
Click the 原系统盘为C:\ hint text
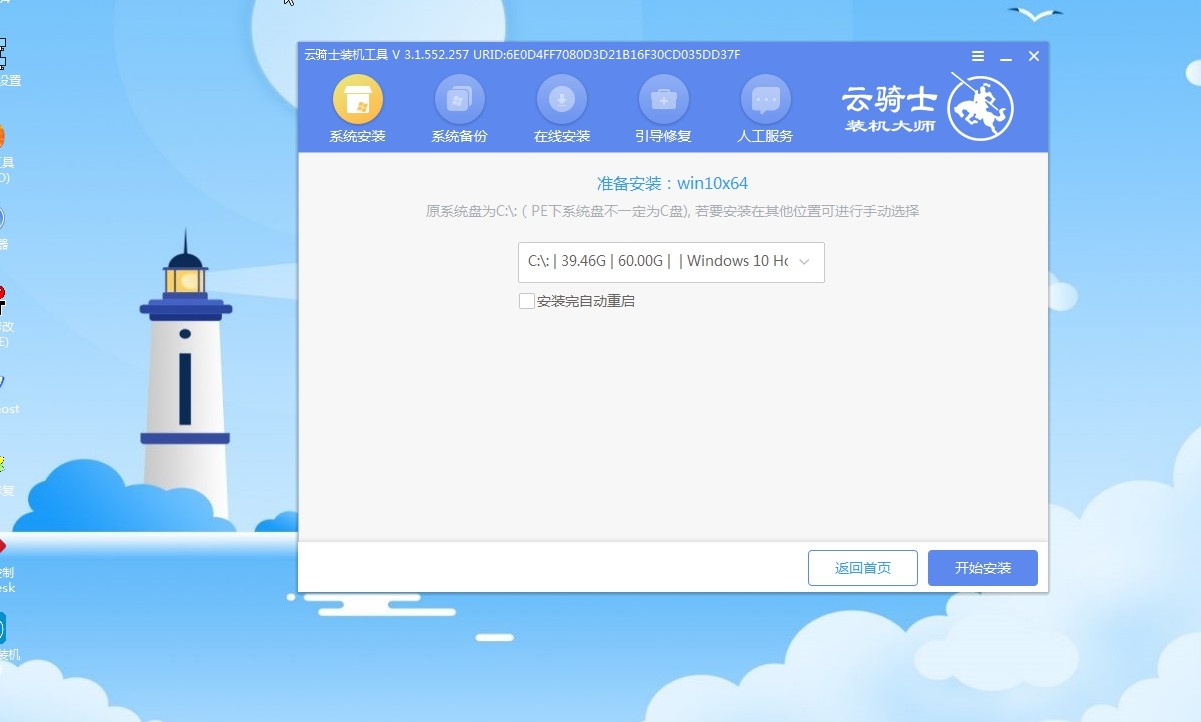point(672,211)
